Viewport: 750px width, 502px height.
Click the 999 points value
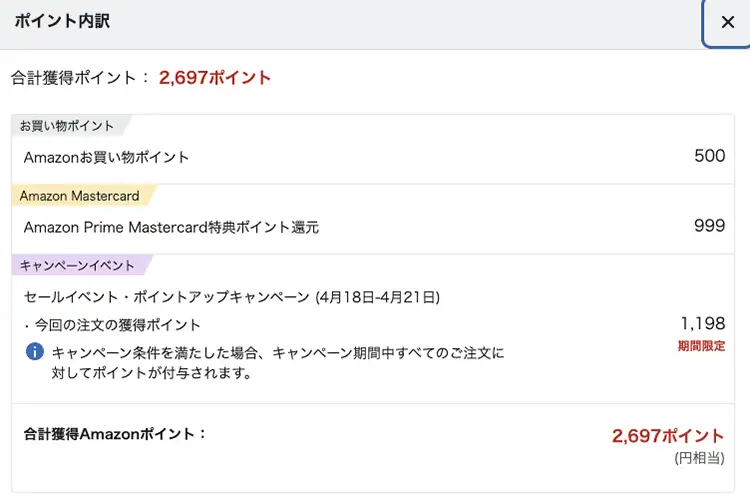coord(709,226)
